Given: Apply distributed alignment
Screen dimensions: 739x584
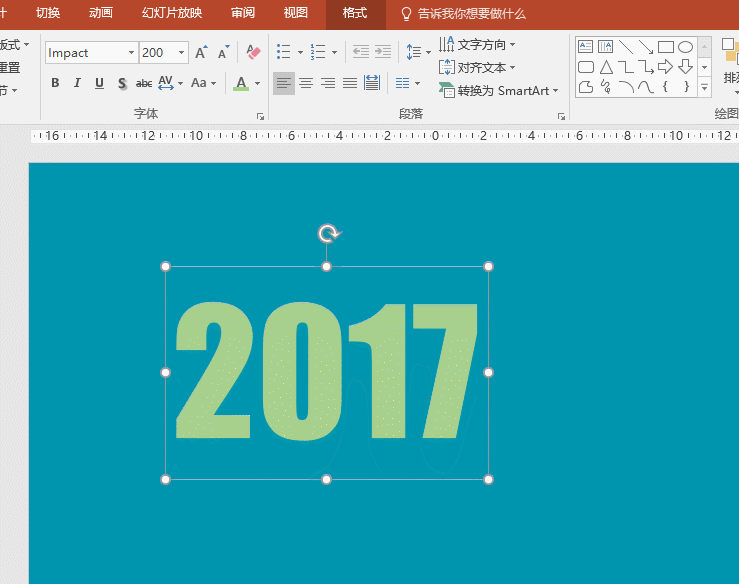Looking at the screenshot, I should 372,83.
